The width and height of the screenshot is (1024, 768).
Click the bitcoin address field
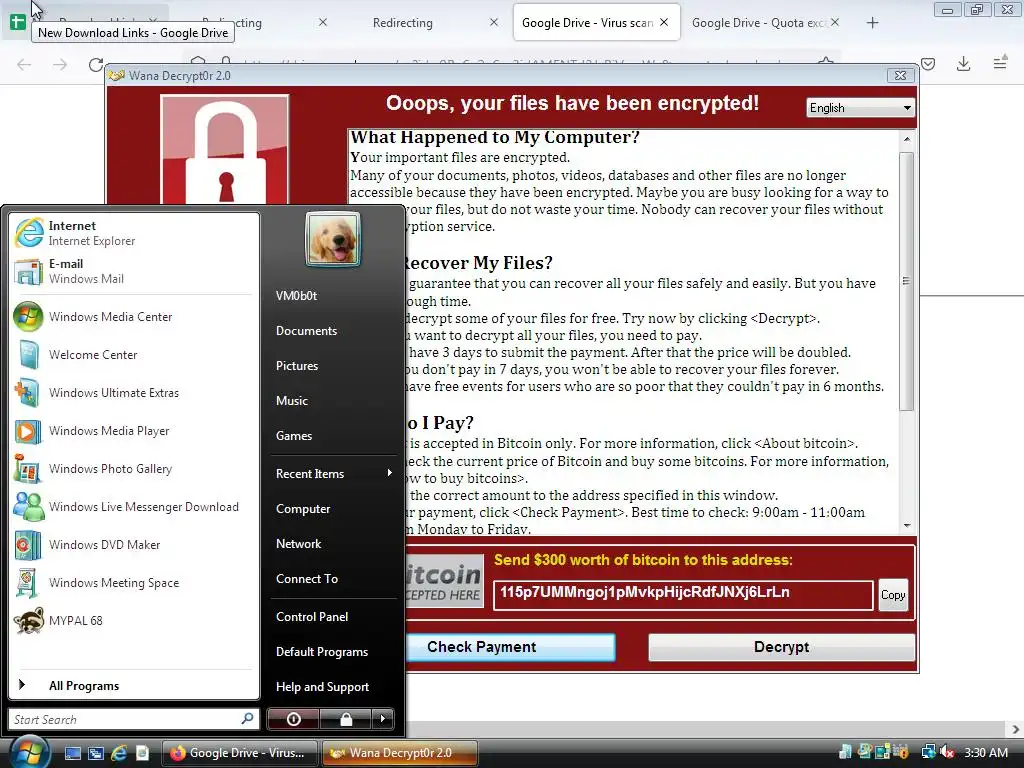pyautogui.click(x=683, y=595)
